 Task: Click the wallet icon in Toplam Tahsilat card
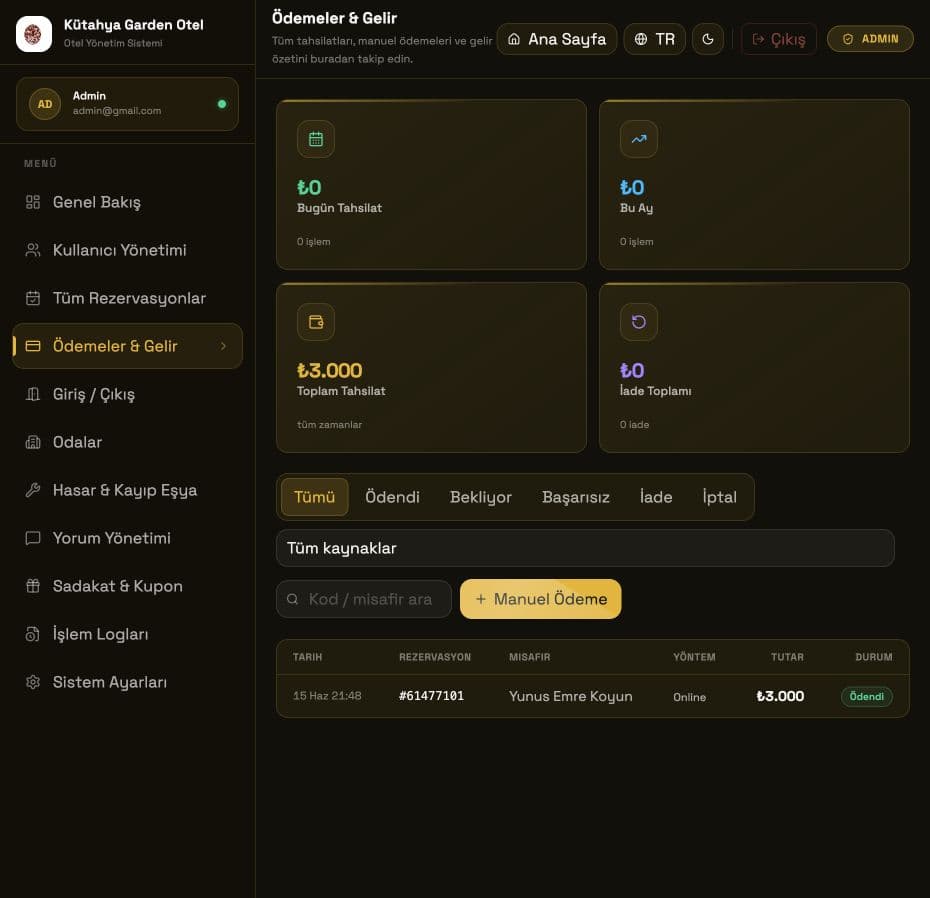pyautogui.click(x=316, y=322)
